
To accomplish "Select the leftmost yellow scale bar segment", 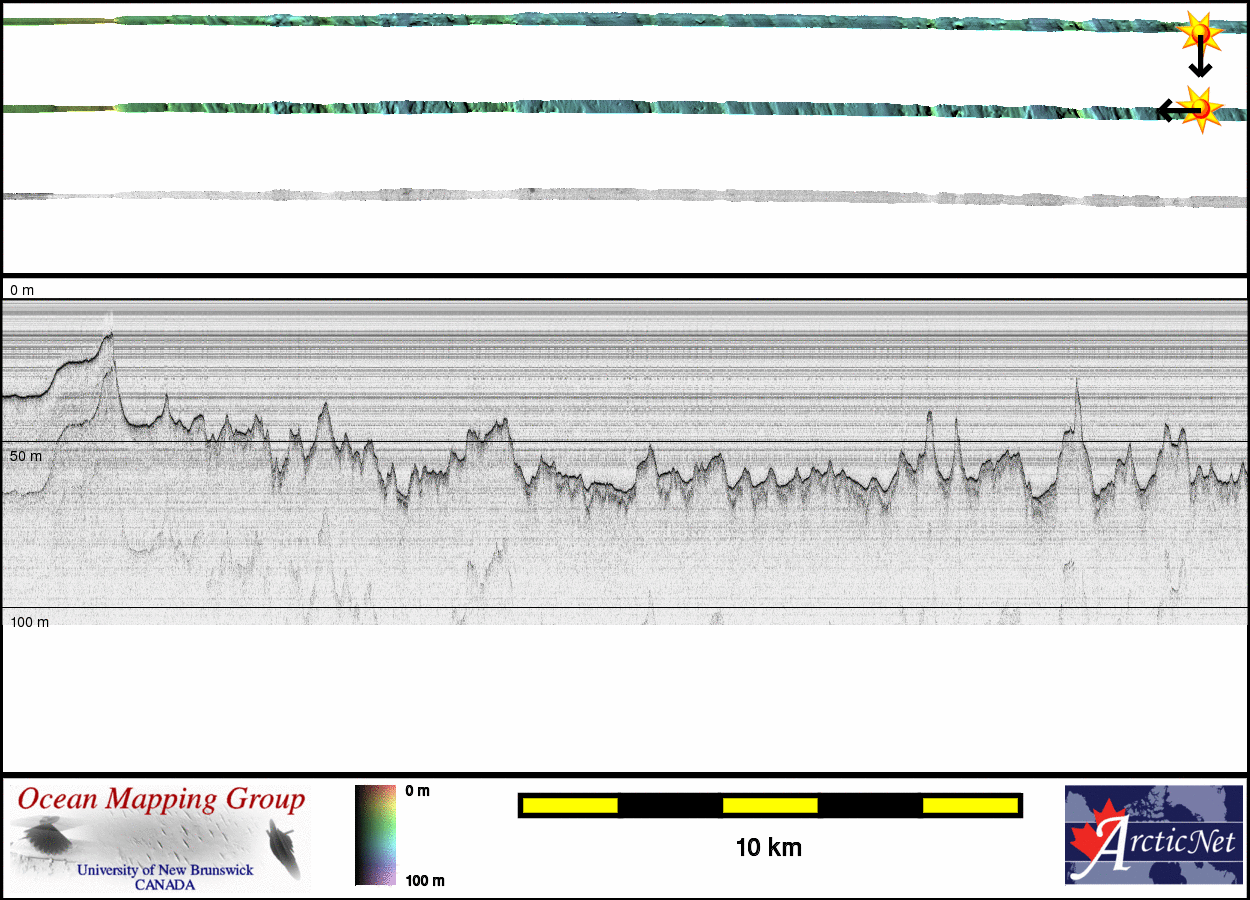I will [570, 805].
